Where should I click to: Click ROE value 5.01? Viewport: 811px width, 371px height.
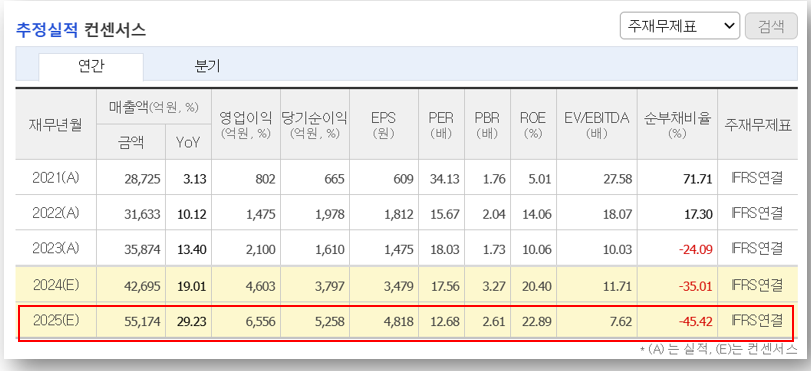click(539, 179)
